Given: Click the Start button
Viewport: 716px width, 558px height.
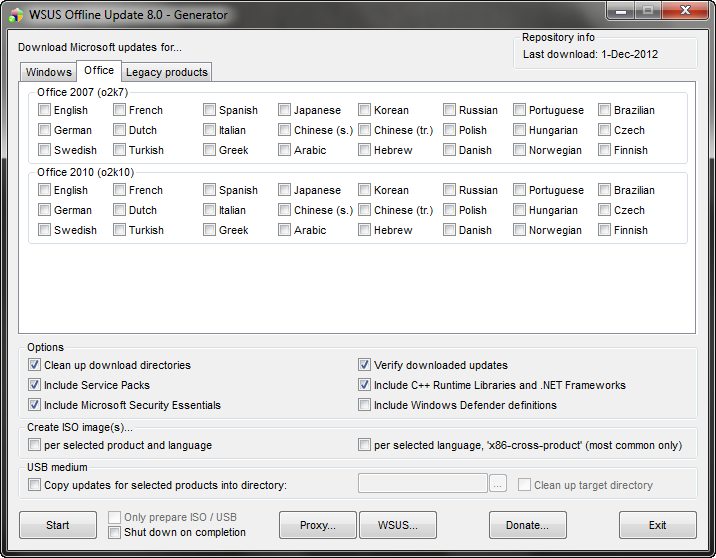Looking at the screenshot, I should 58,525.
